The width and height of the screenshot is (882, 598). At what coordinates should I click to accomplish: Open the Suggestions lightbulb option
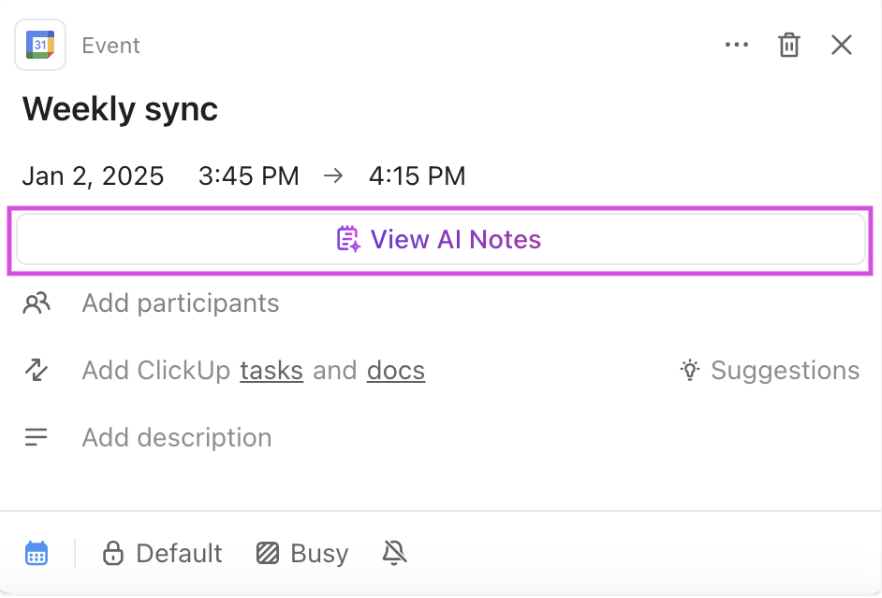click(x=770, y=371)
